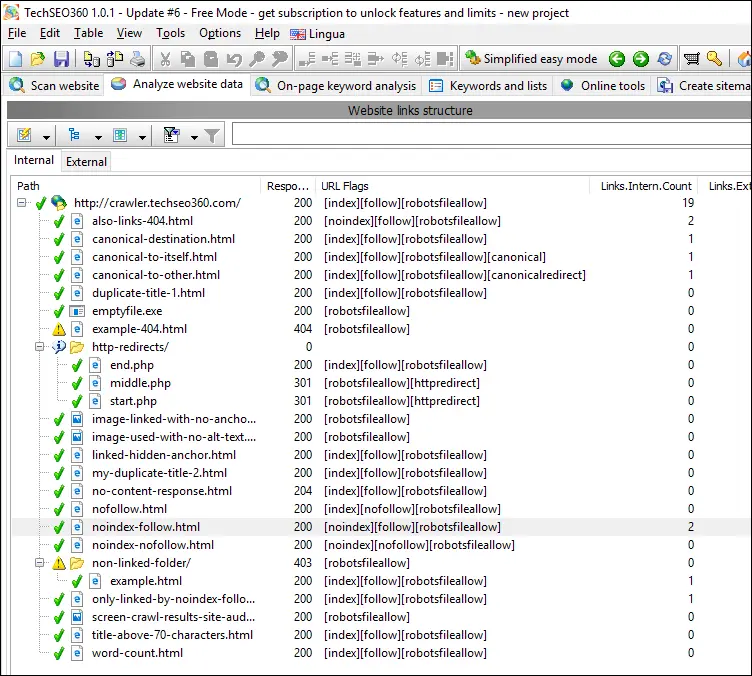Viewport: 752px width, 676px height.
Task: Click the Print icon in toolbar
Action: (x=137, y=60)
